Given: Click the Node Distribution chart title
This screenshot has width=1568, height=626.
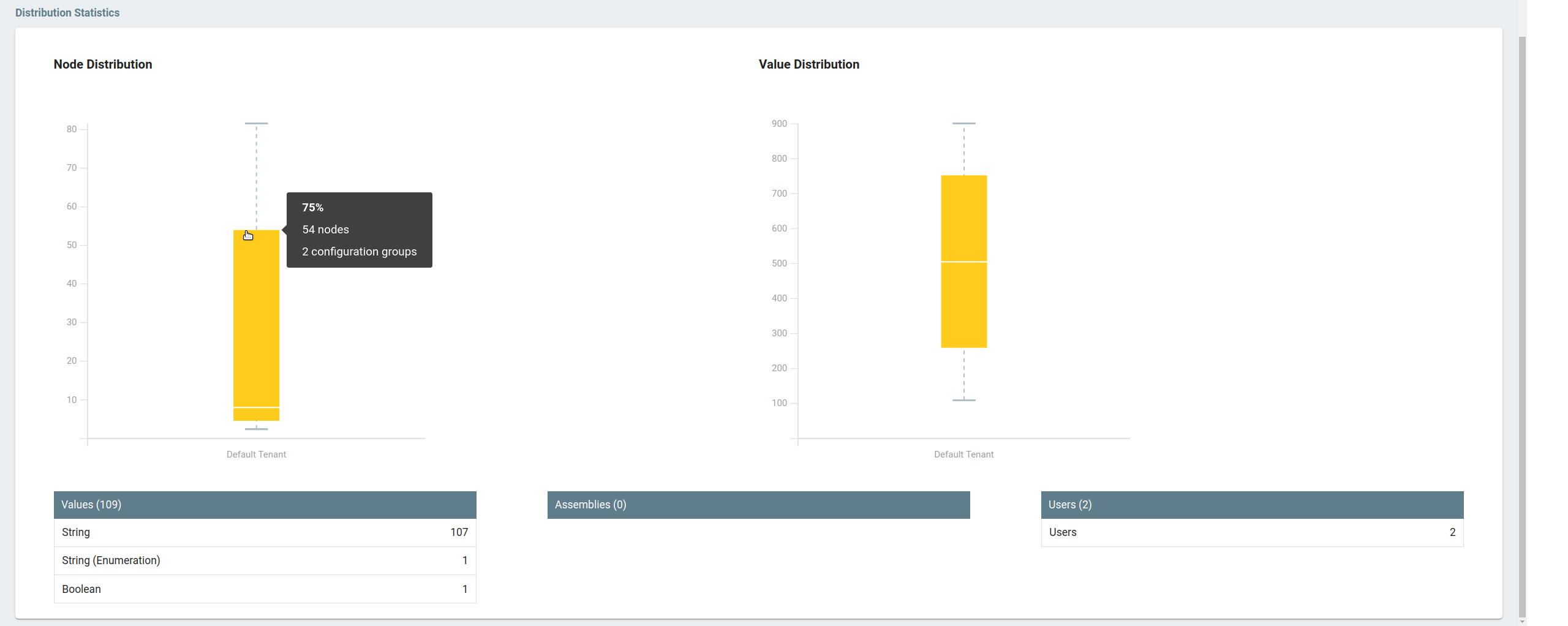Looking at the screenshot, I should coord(102,64).
